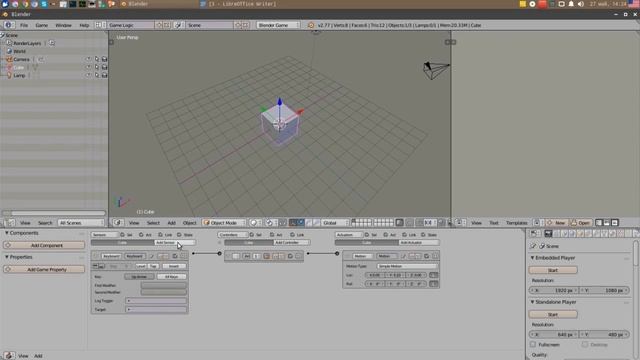This screenshot has width=640, height=360.
Task: Click the selected cube in the 3D viewport
Action: [280, 124]
